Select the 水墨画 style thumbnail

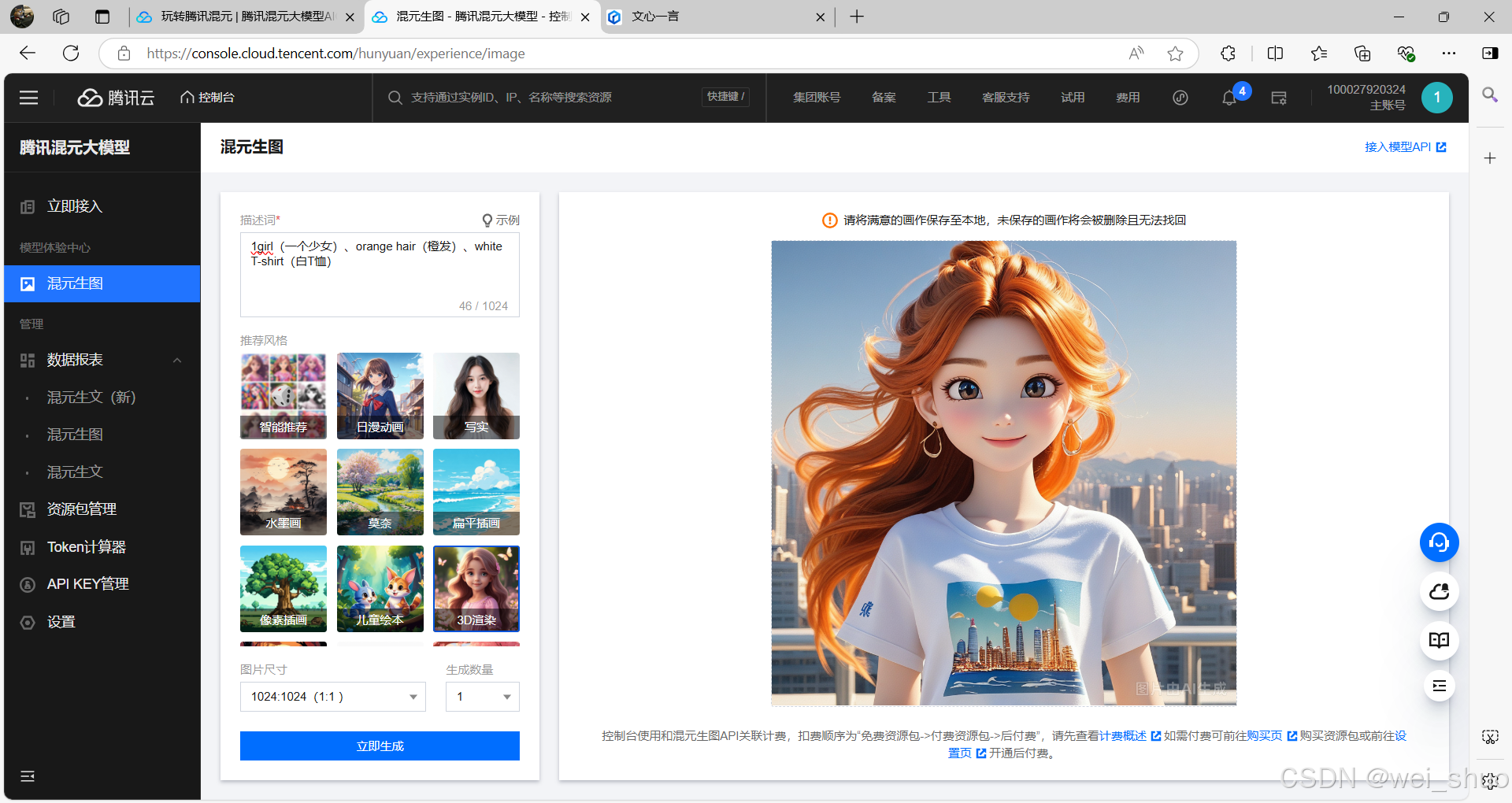click(283, 492)
